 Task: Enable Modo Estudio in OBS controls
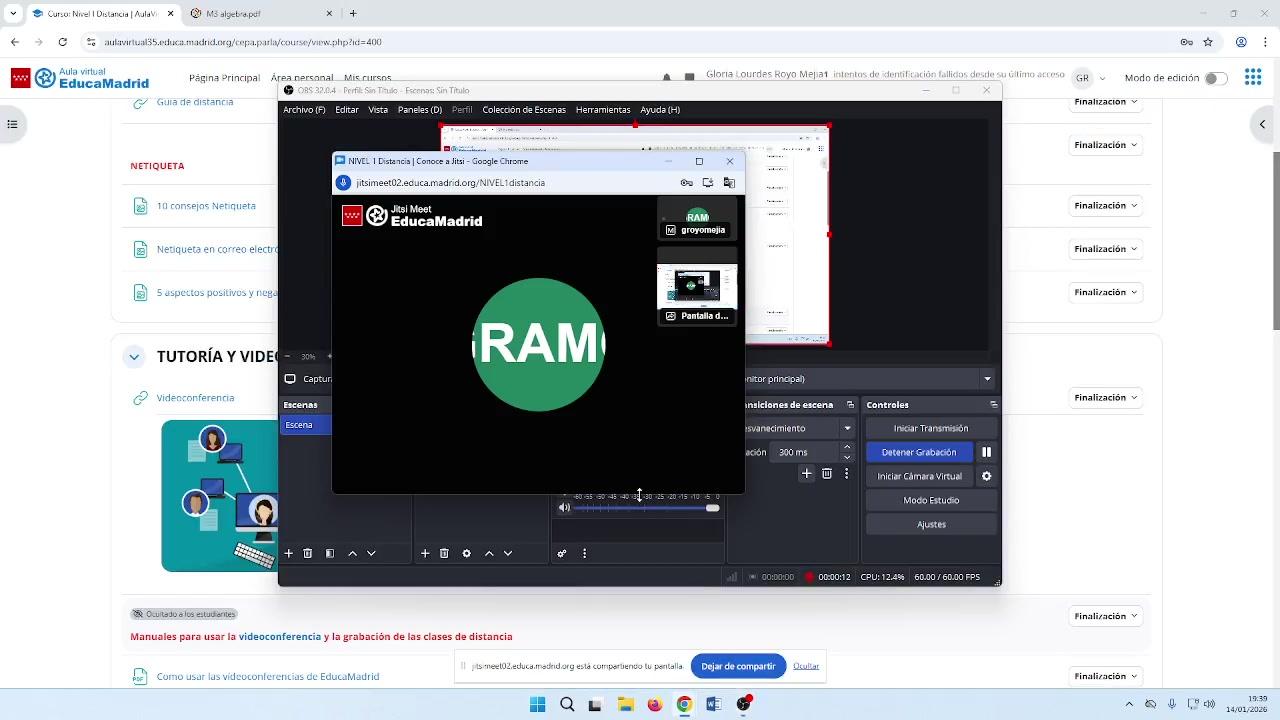pos(930,500)
